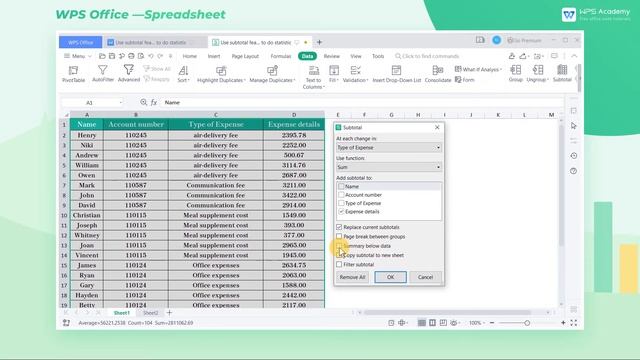Open the Fill dropdown
The height and width of the screenshot is (360, 640).
pyautogui.click(x=333, y=74)
